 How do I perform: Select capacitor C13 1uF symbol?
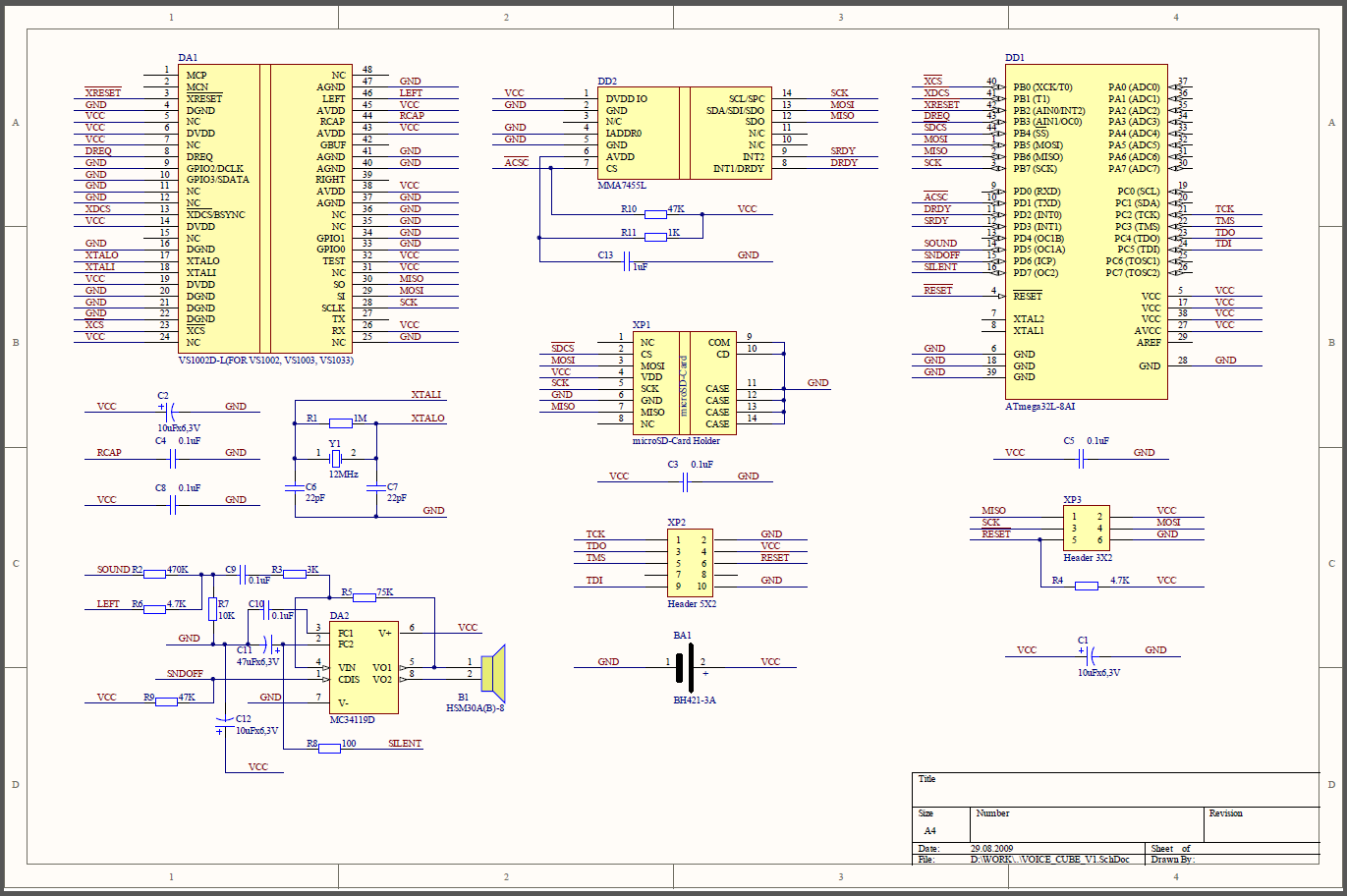(629, 260)
